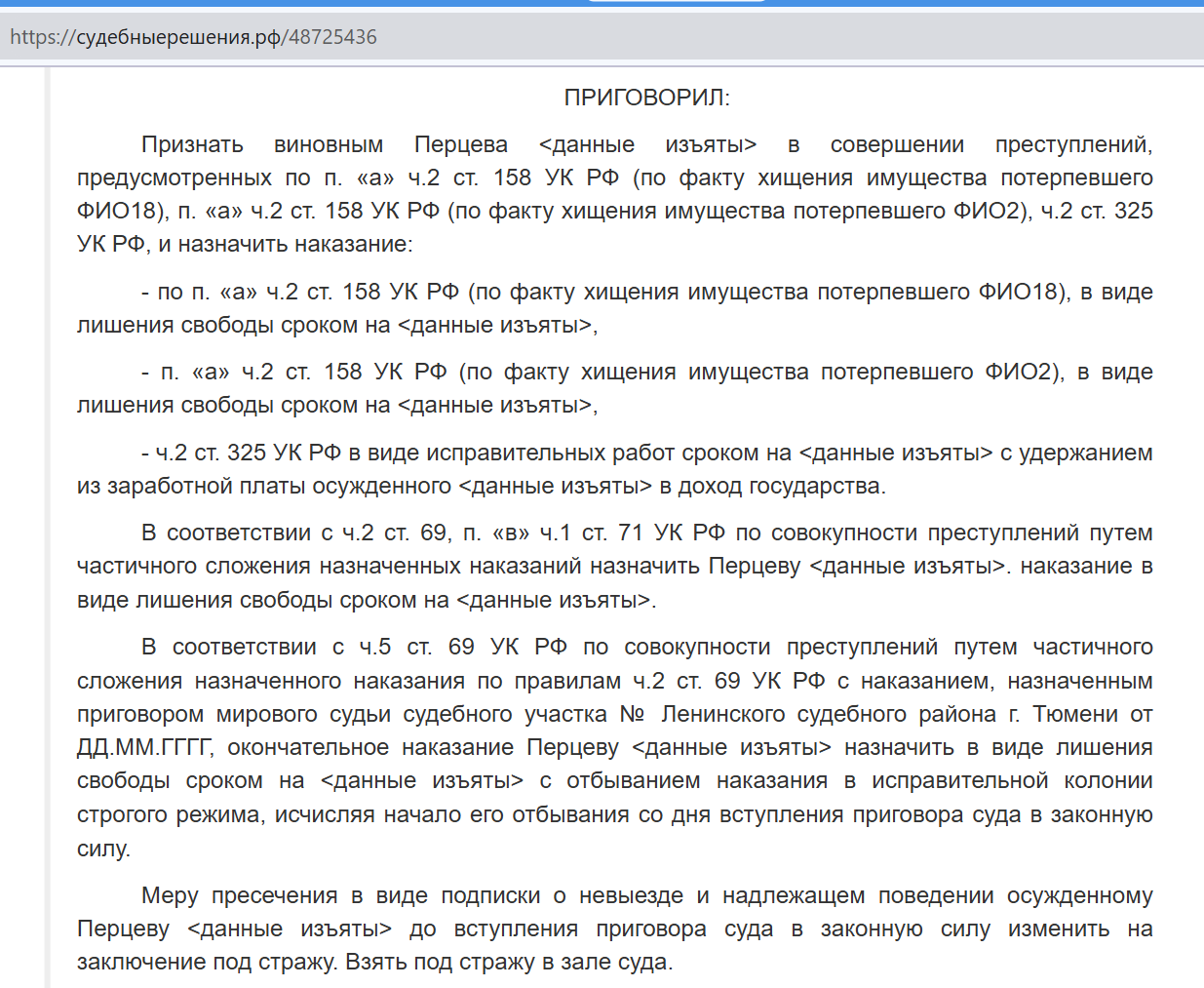This screenshot has width=1204, height=988.
Task: Click "из заработной платы осужденного" text
Action: (x=264, y=487)
